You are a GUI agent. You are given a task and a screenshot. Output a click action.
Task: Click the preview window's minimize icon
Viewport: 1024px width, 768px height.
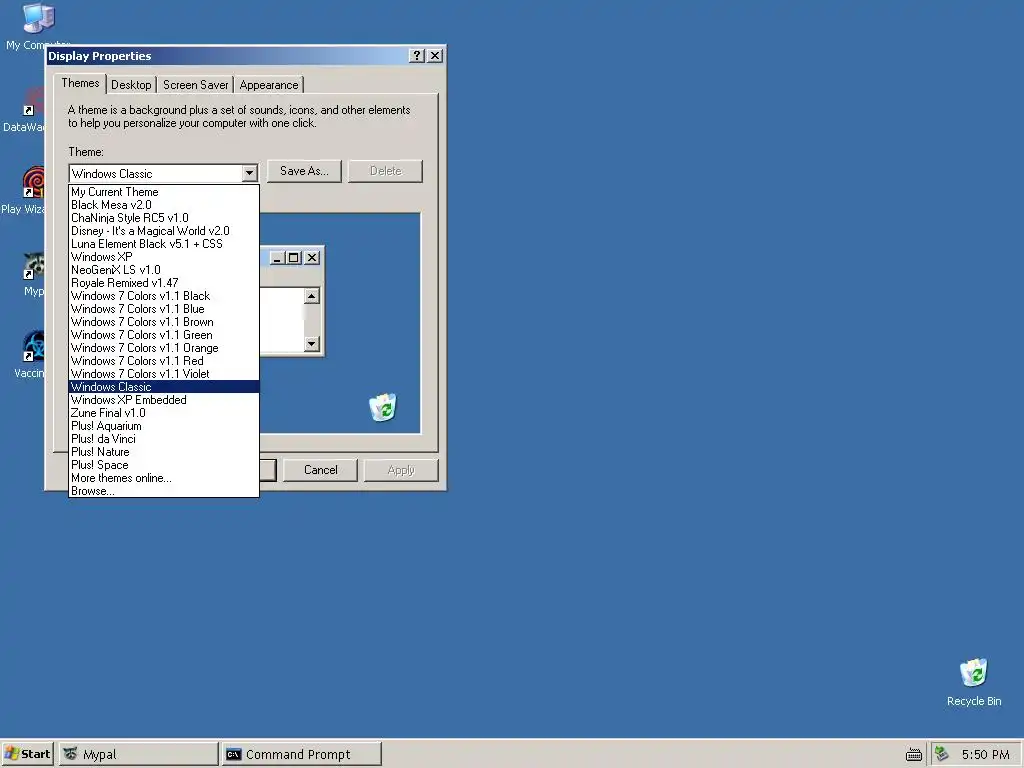(x=278, y=258)
